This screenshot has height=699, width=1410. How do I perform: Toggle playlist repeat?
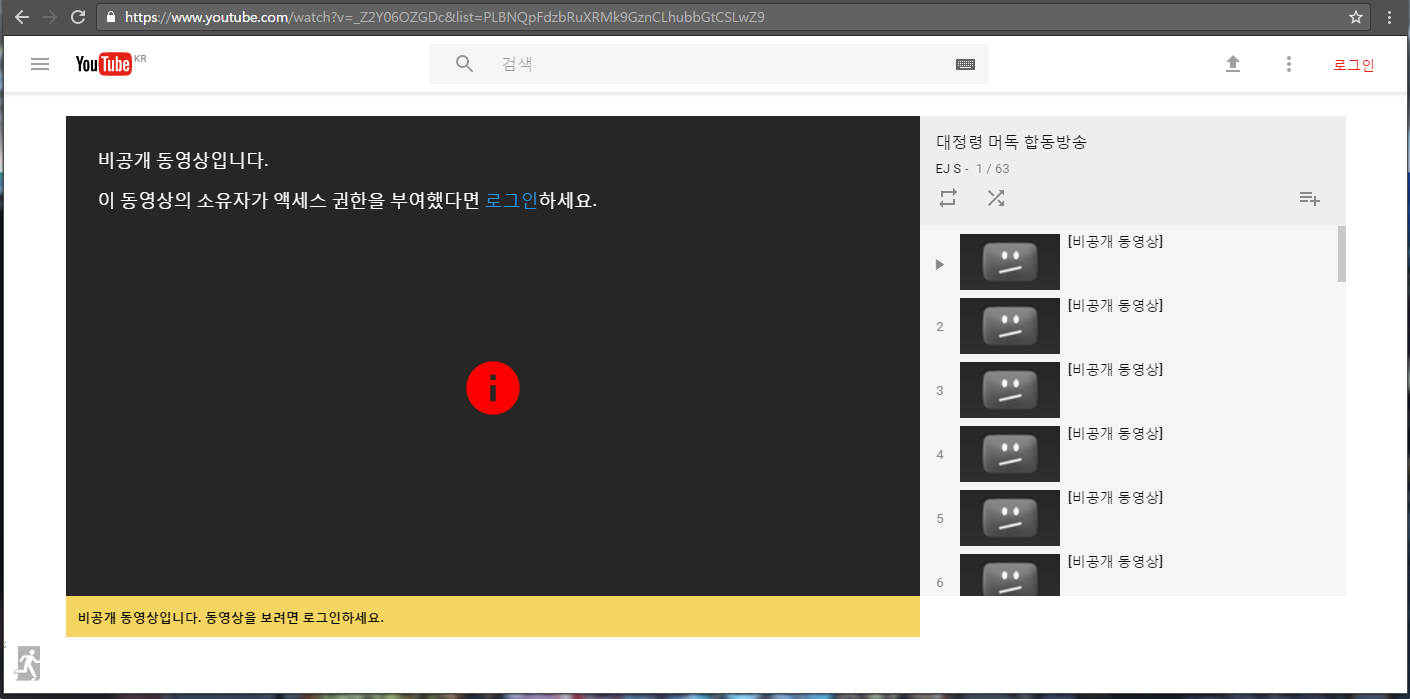click(x=948, y=198)
